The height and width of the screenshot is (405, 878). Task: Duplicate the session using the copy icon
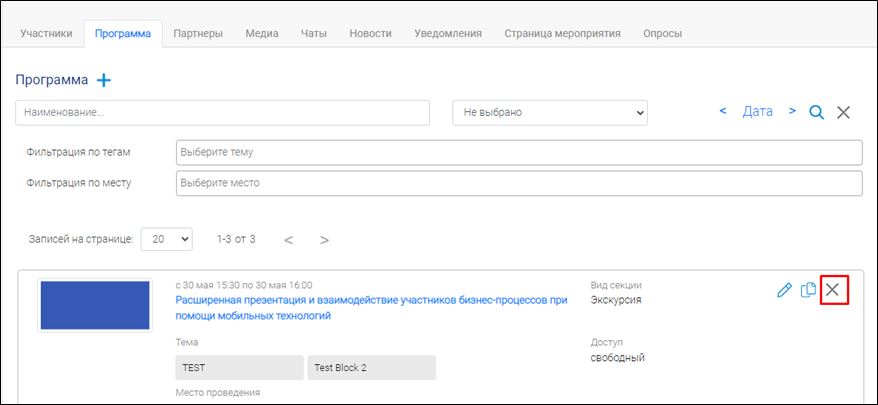(x=808, y=290)
